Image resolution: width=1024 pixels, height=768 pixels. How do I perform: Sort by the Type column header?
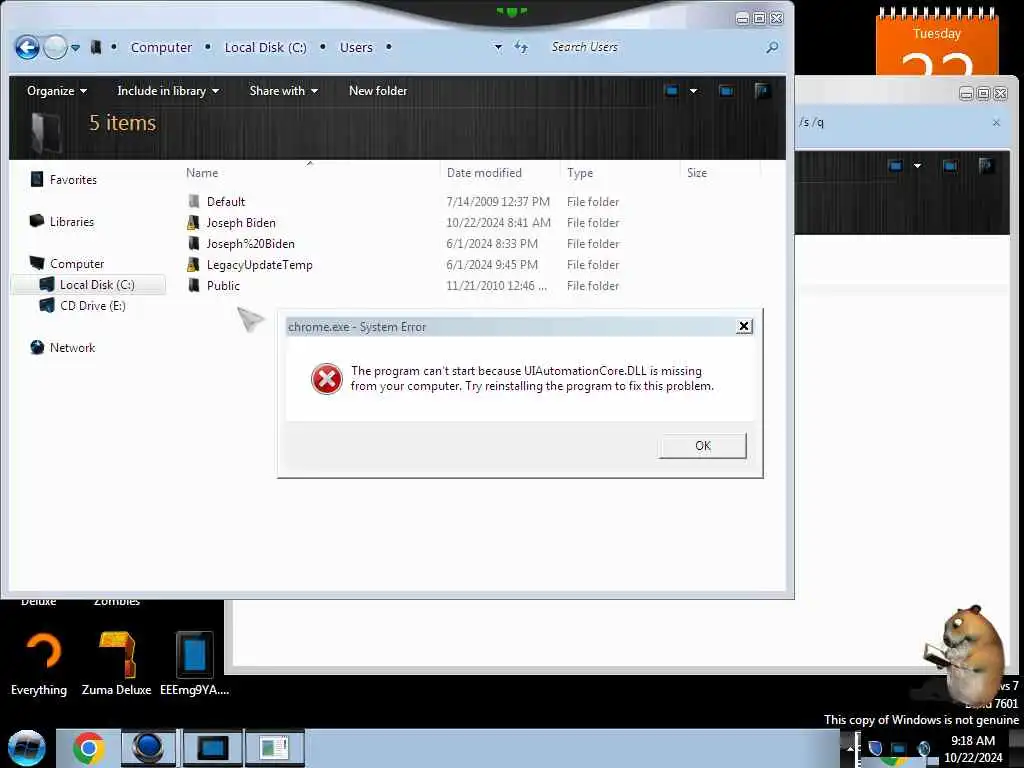point(580,173)
